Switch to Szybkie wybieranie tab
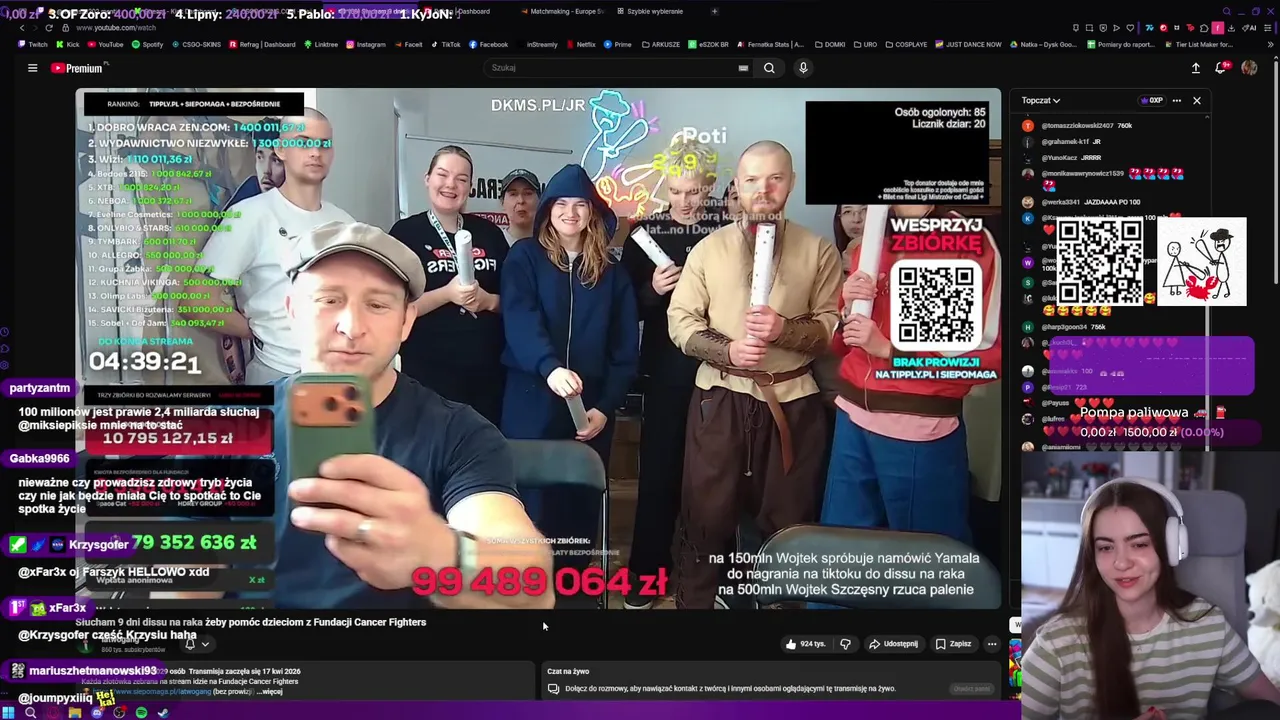This screenshot has height=720, width=1280. click(650, 11)
